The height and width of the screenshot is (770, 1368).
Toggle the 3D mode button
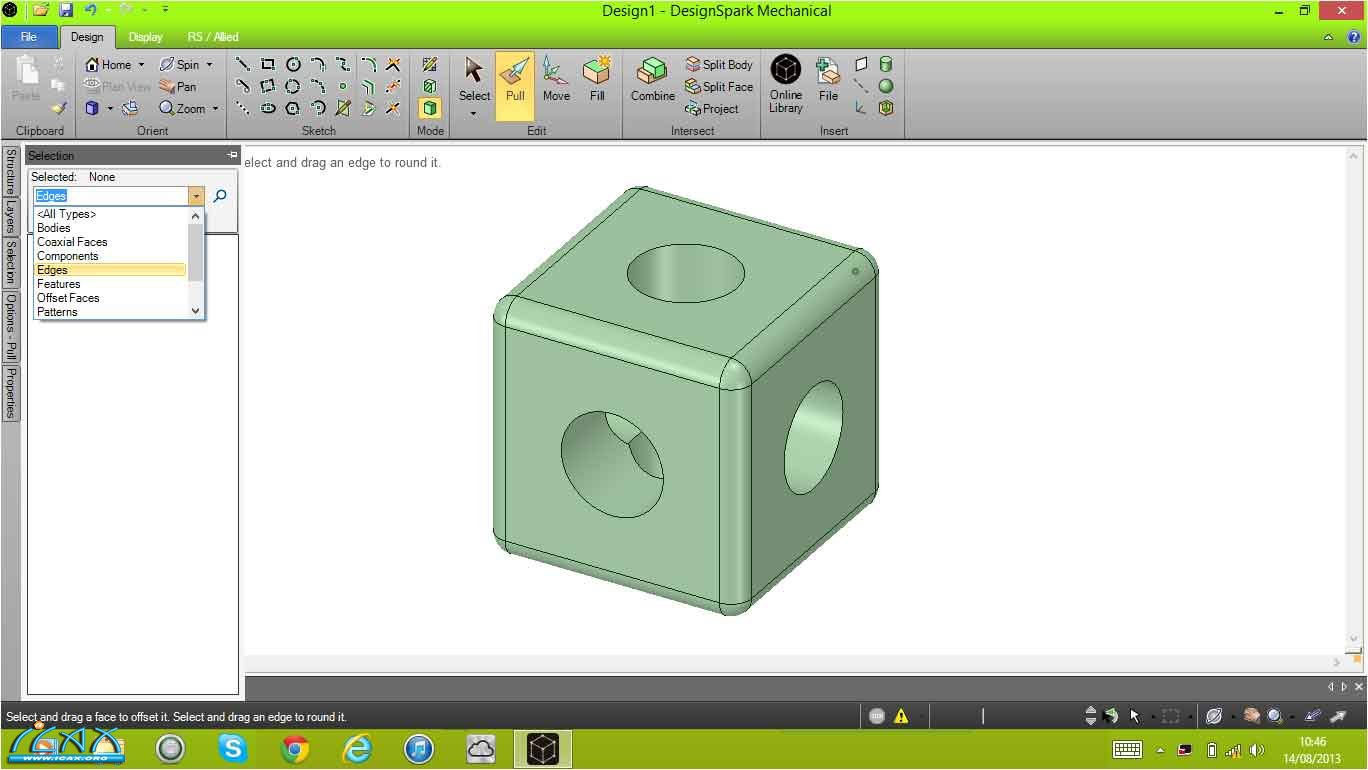coord(430,109)
